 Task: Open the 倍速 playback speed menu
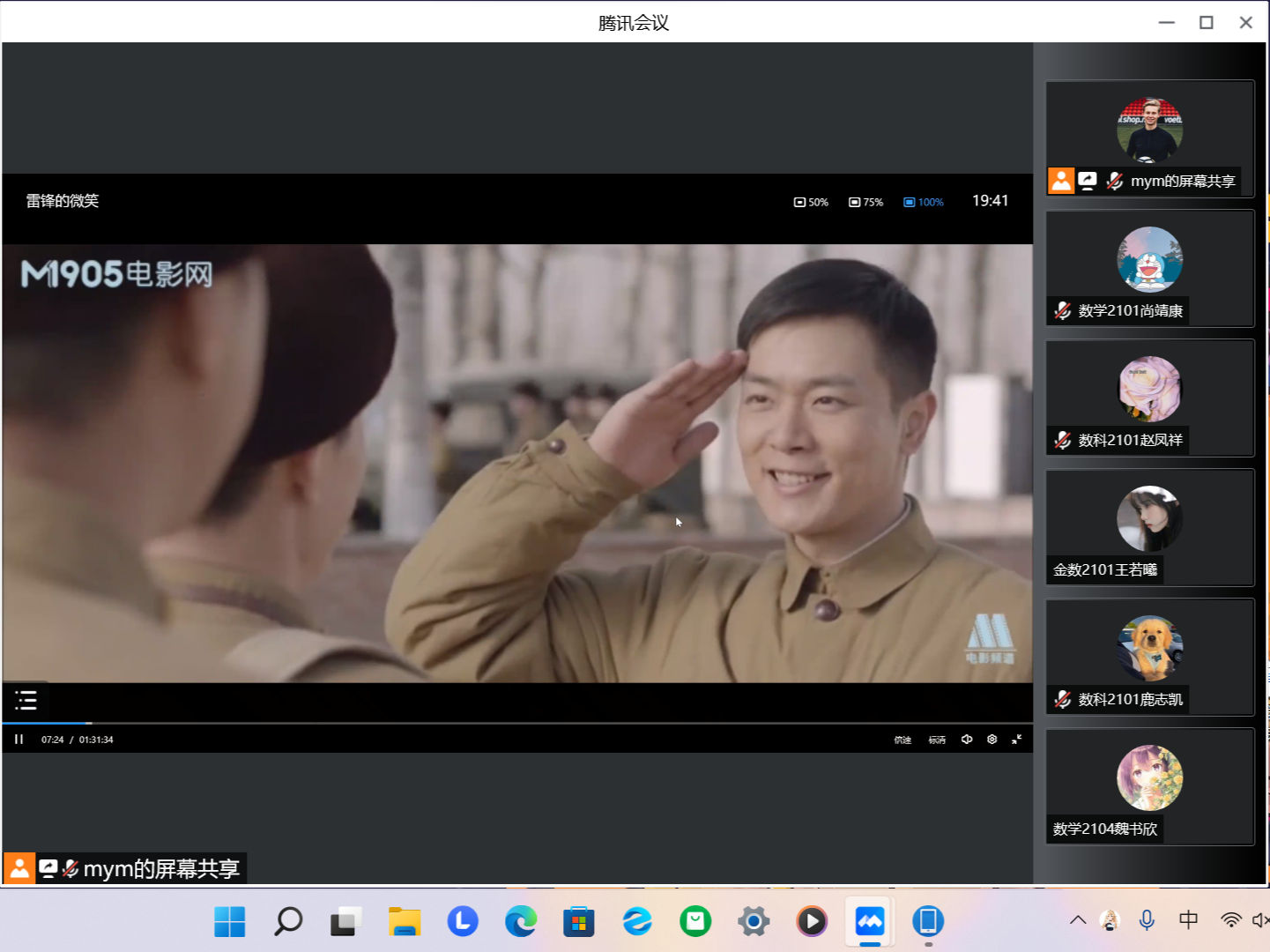coord(902,740)
